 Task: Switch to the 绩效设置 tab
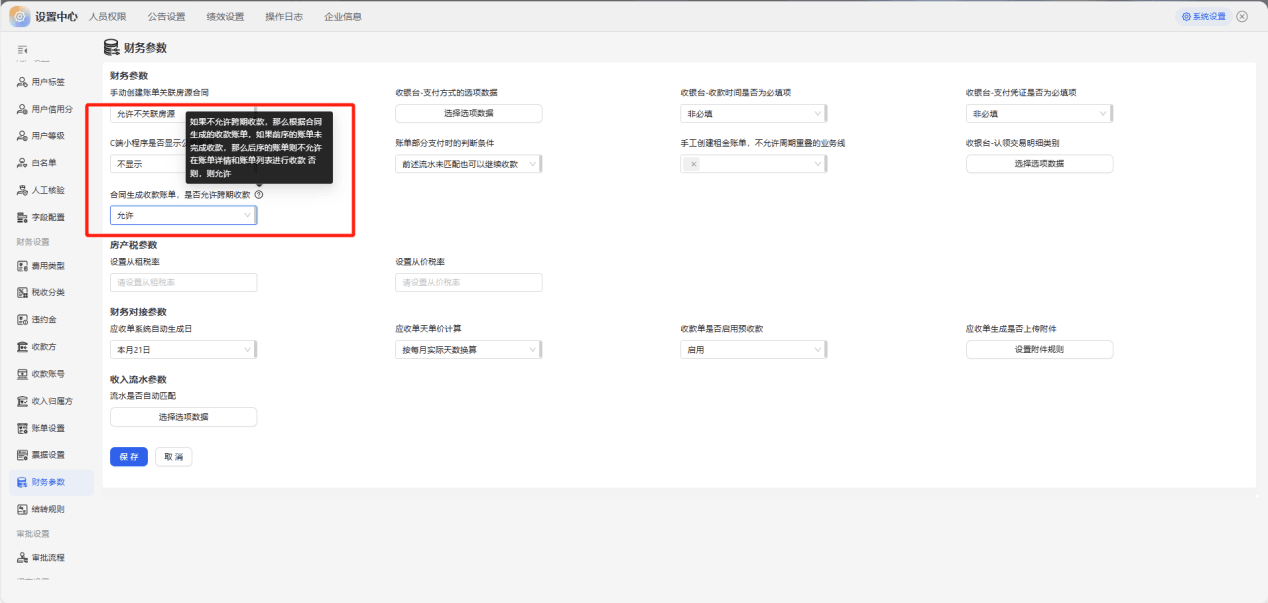pos(225,16)
